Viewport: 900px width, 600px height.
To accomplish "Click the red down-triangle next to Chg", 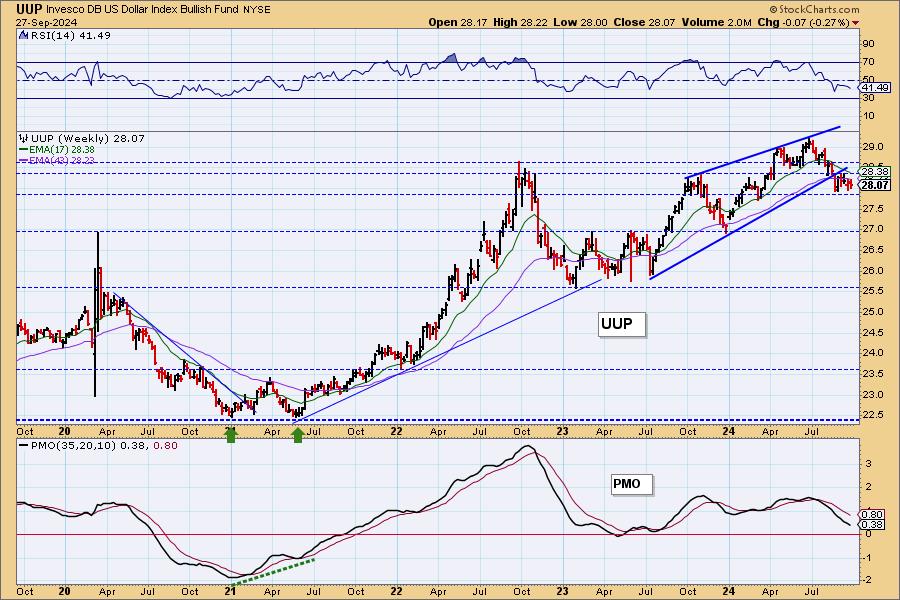I will [856, 23].
